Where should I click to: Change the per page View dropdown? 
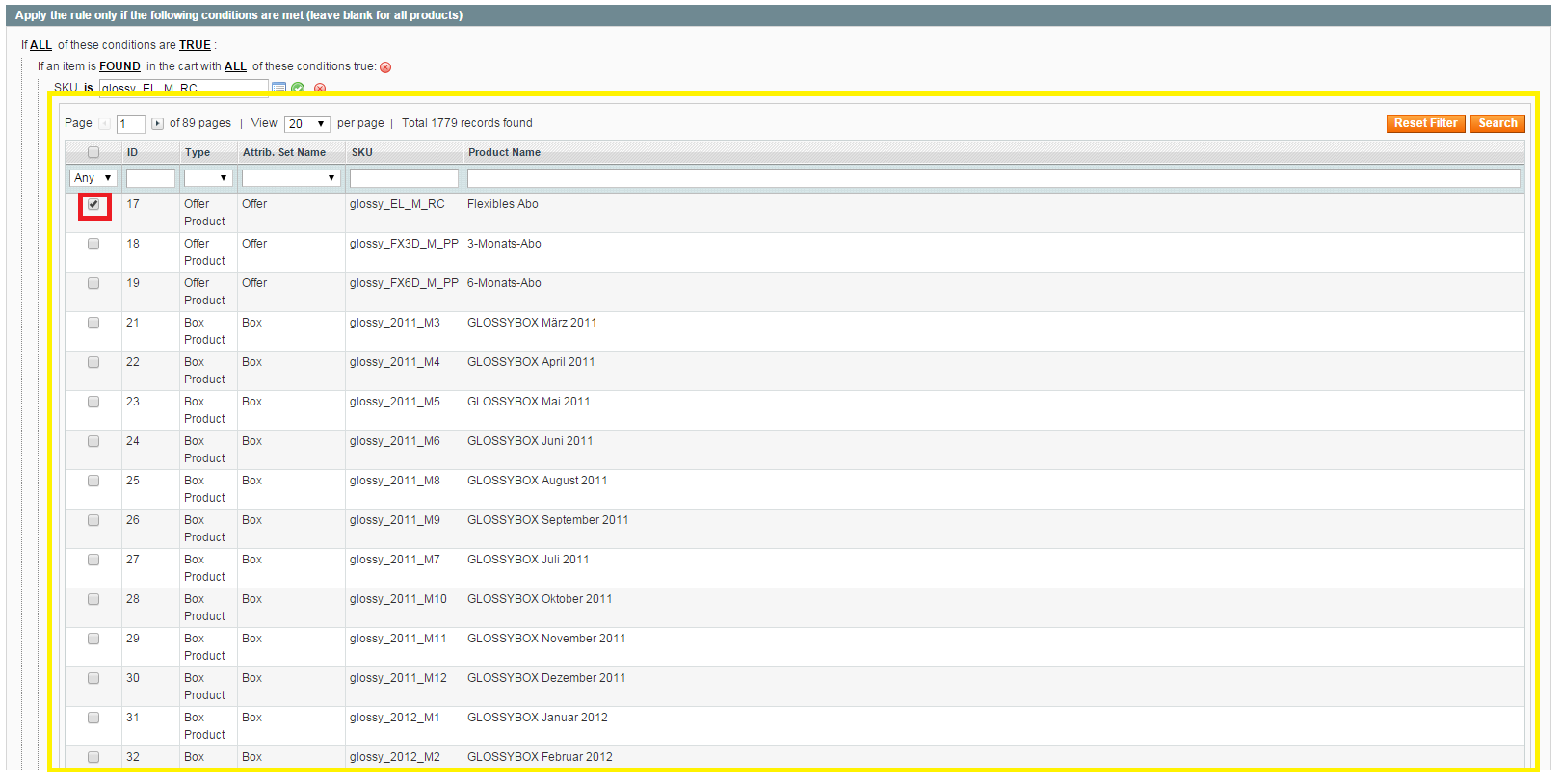click(x=307, y=124)
